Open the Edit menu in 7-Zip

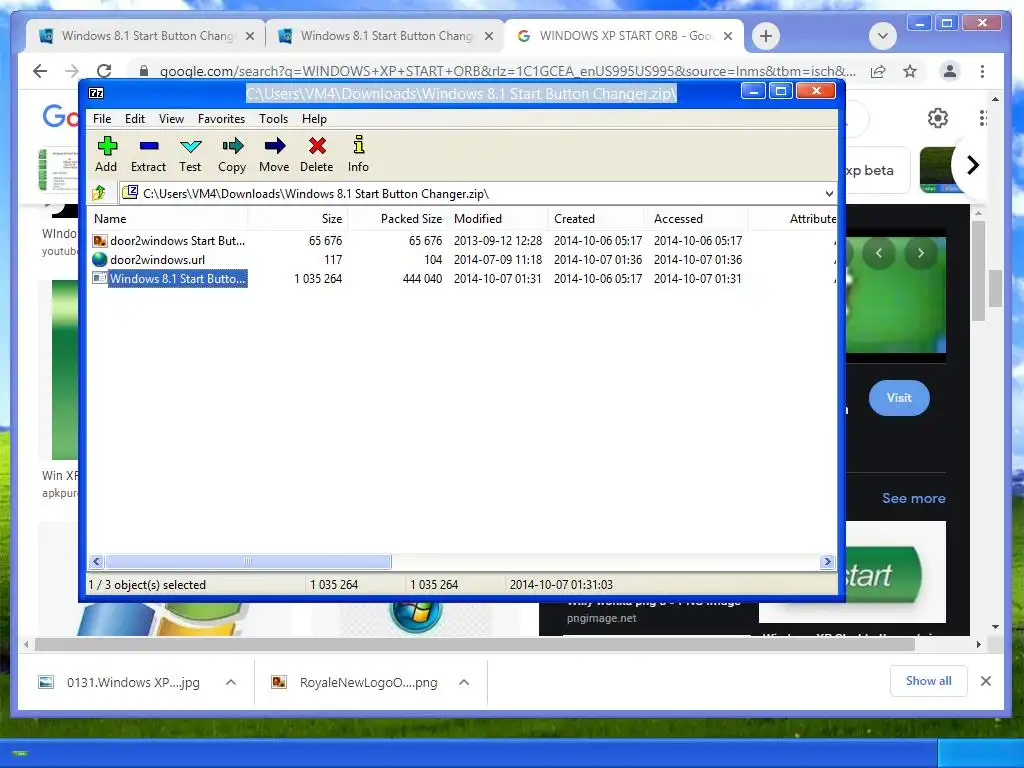point(135,119)
